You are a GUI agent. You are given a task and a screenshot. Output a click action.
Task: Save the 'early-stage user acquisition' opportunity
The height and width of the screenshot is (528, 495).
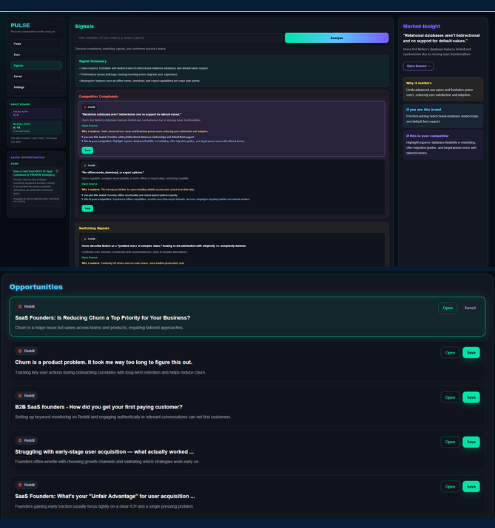(471, 442)
